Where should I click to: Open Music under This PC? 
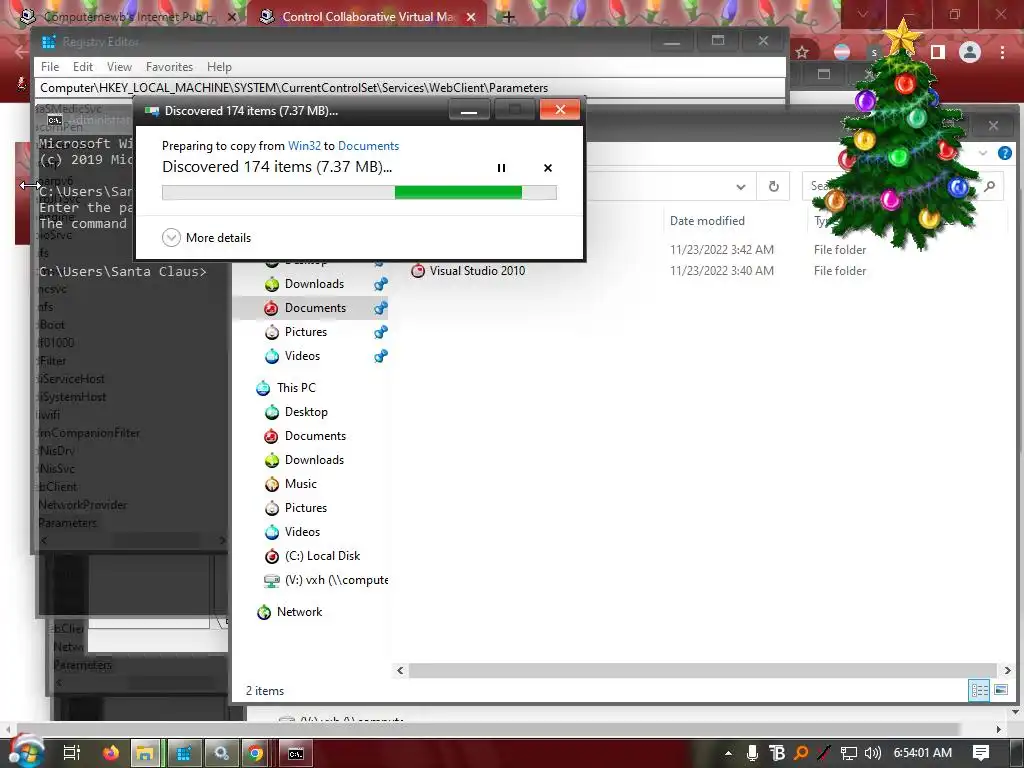(300, 484)
